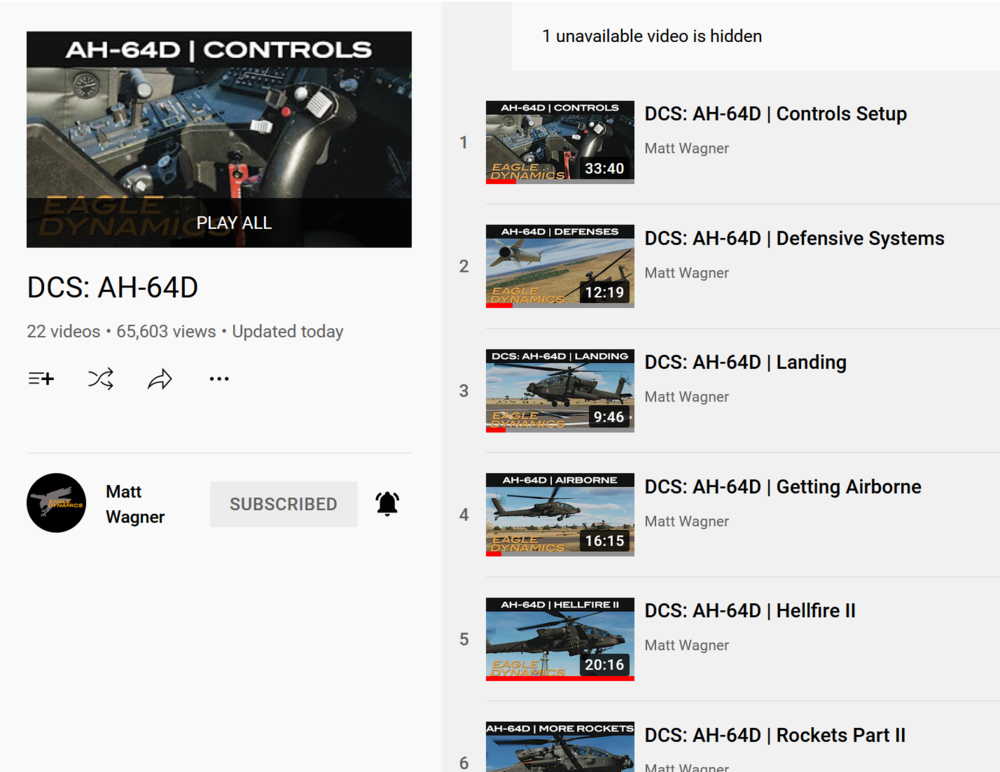
Task: Click the save playlist icon
Action: [41, 379]
